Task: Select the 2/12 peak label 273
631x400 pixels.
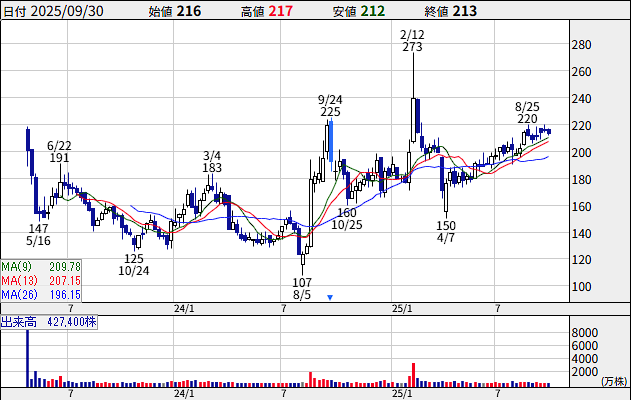Action: 412,47
